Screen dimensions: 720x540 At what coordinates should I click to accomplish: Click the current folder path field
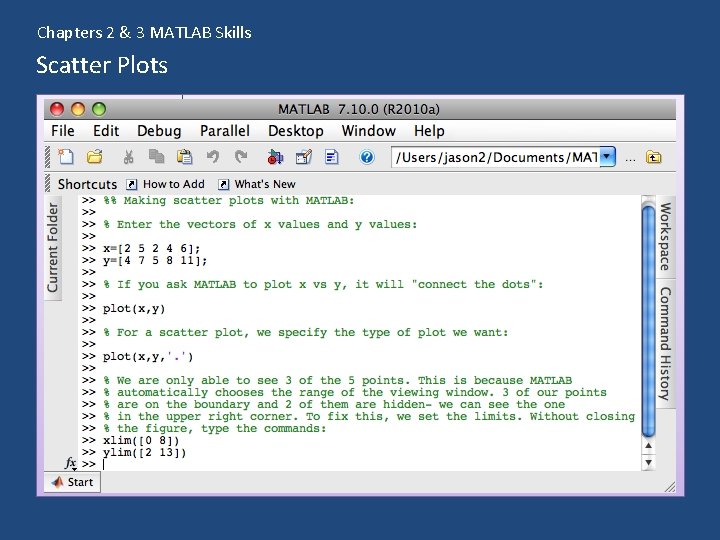[x=496, y=157]
